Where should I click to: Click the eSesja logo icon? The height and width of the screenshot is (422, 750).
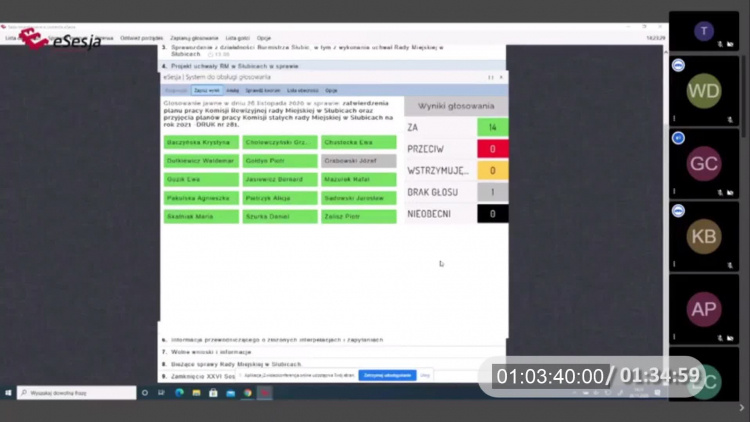pos(35,40)
